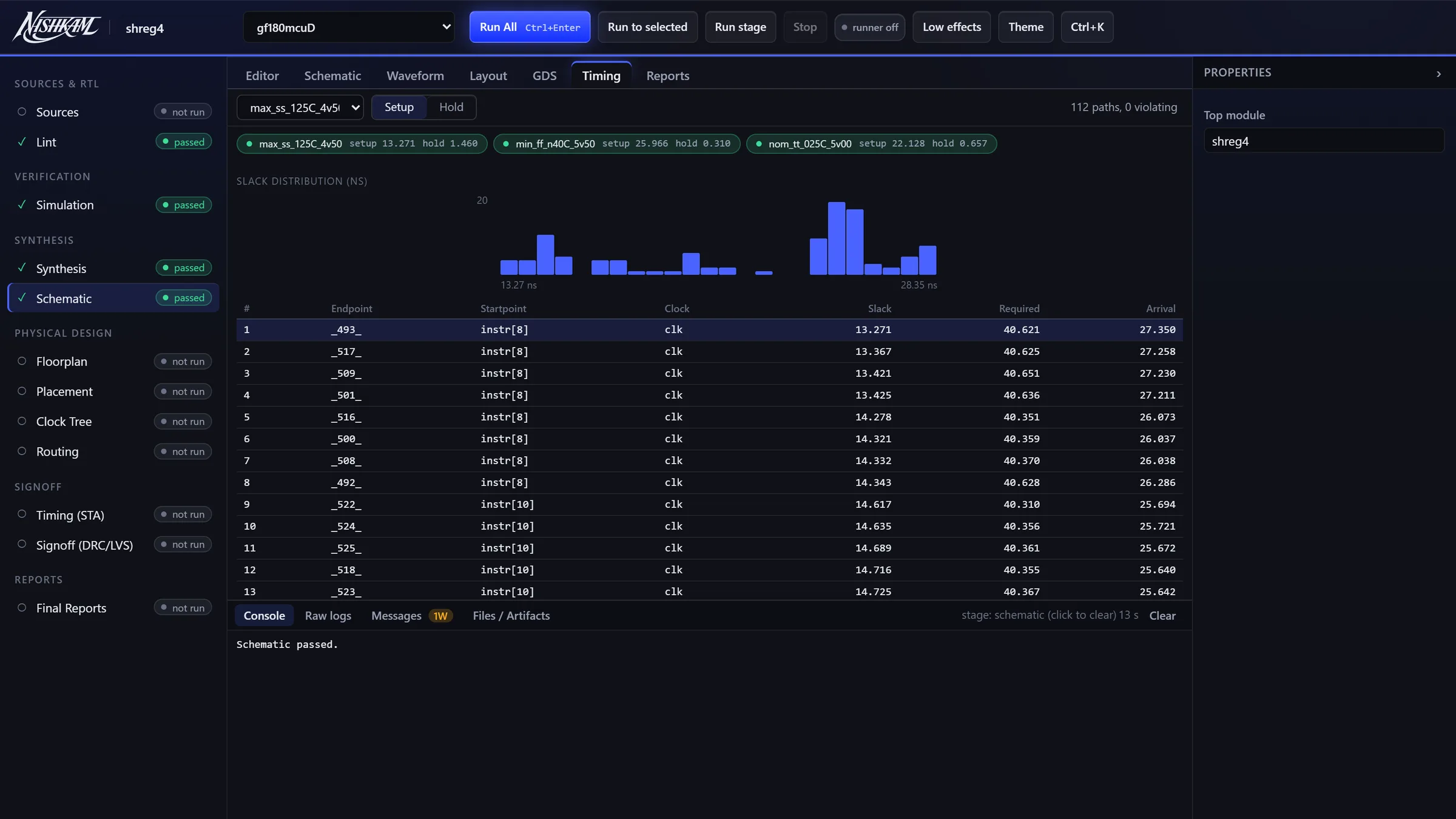
Task: Select the Routing stage
Action: pyautogui.click(x=113, y=451)
